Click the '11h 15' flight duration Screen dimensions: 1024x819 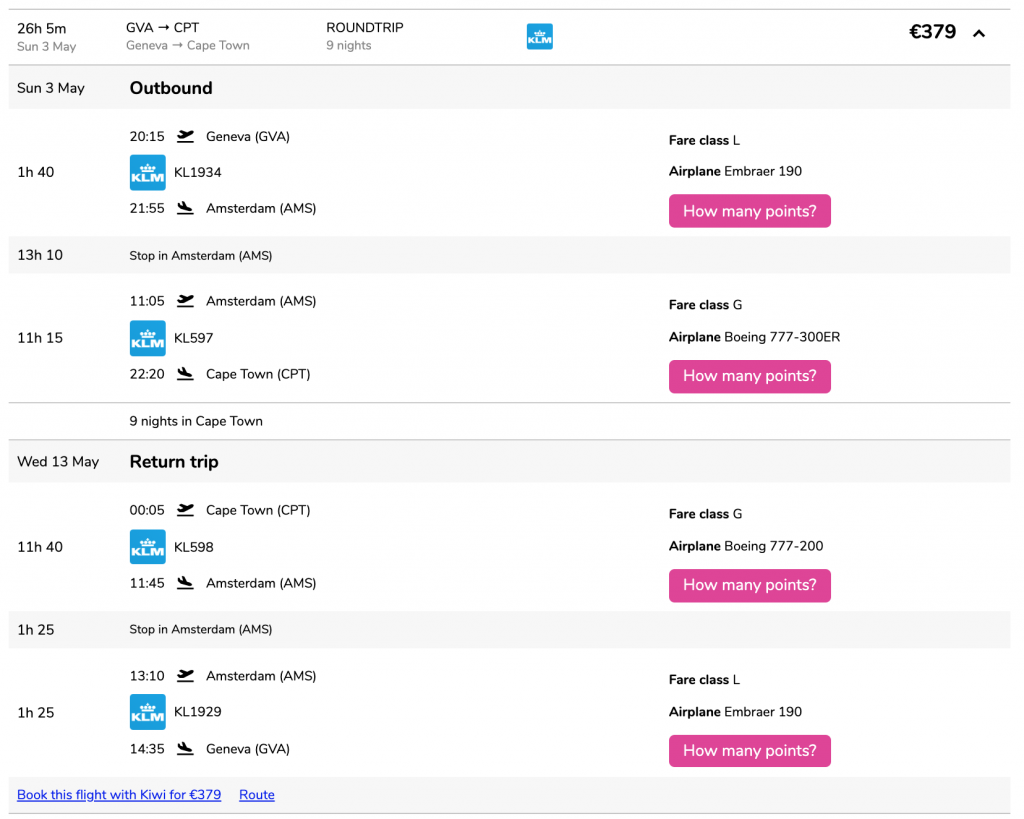click(x=40, y=338)
